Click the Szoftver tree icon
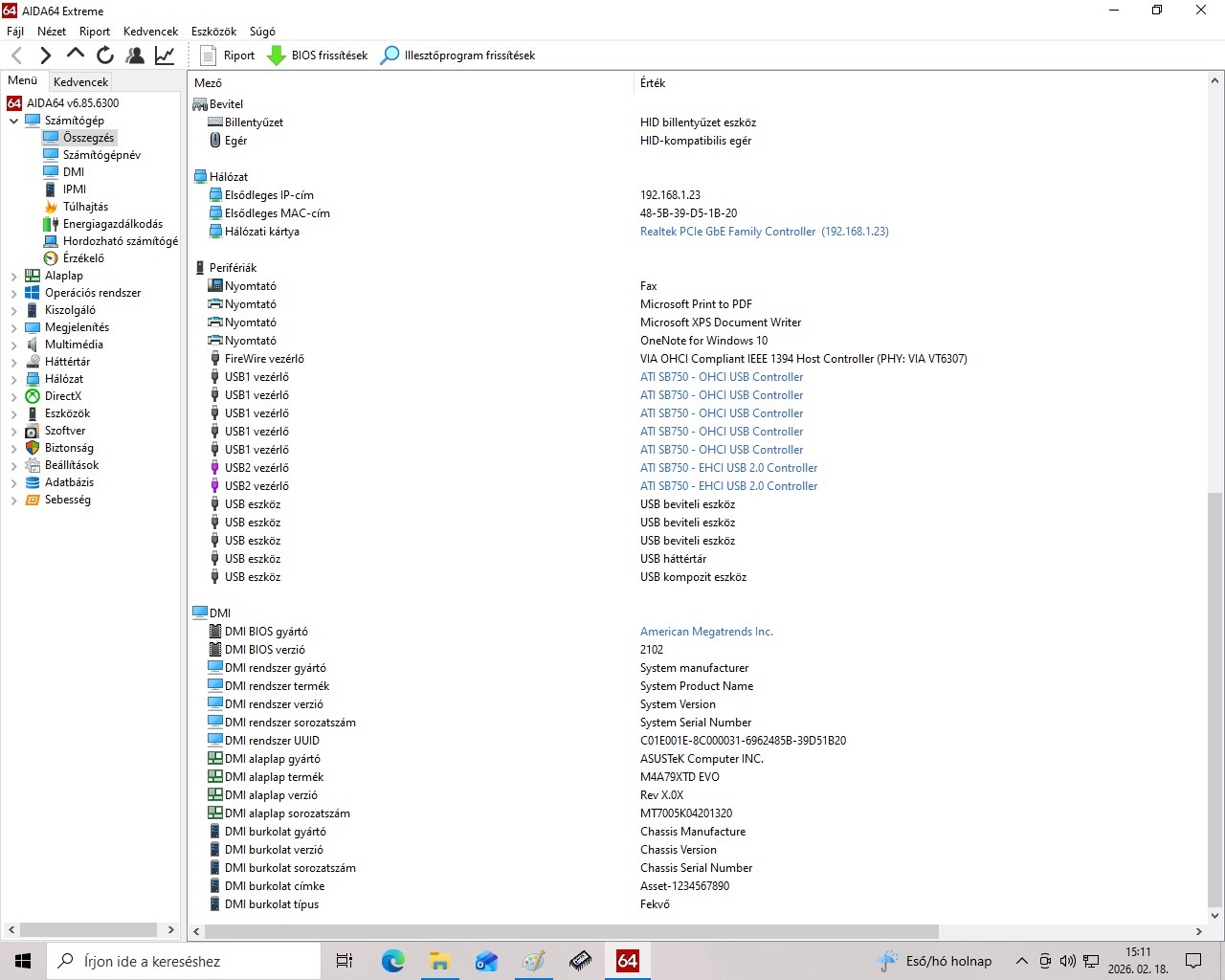The image size is (1225, 980). [33, 431]
